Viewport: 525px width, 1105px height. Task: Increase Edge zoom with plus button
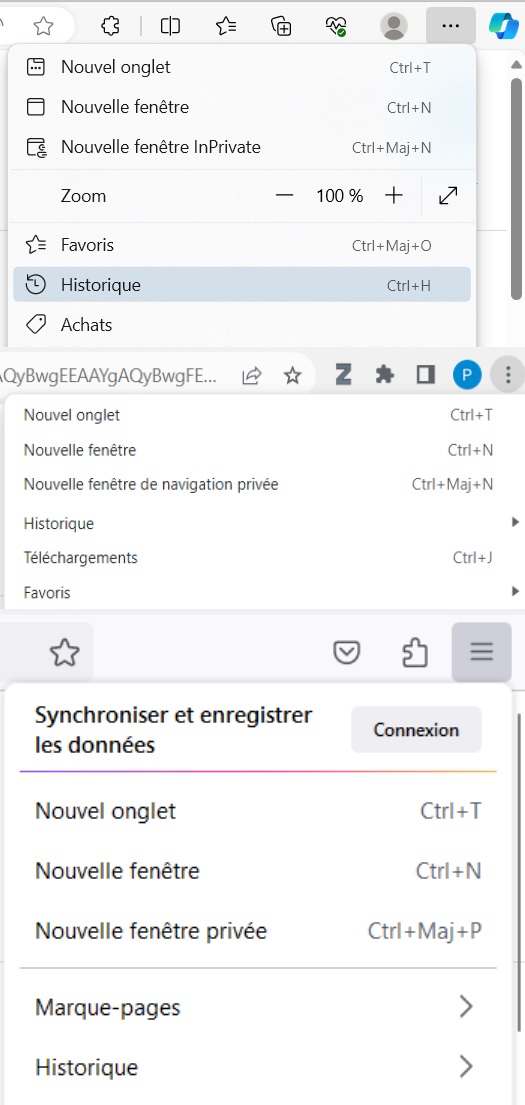point(393,196)
